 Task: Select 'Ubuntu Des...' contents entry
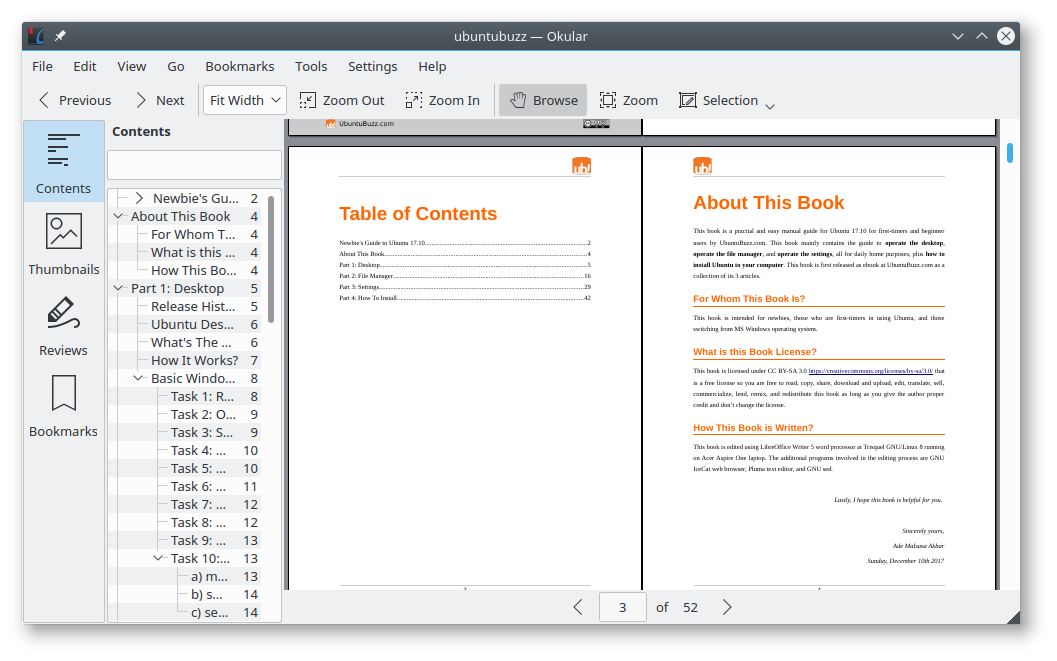pos(192,325)
